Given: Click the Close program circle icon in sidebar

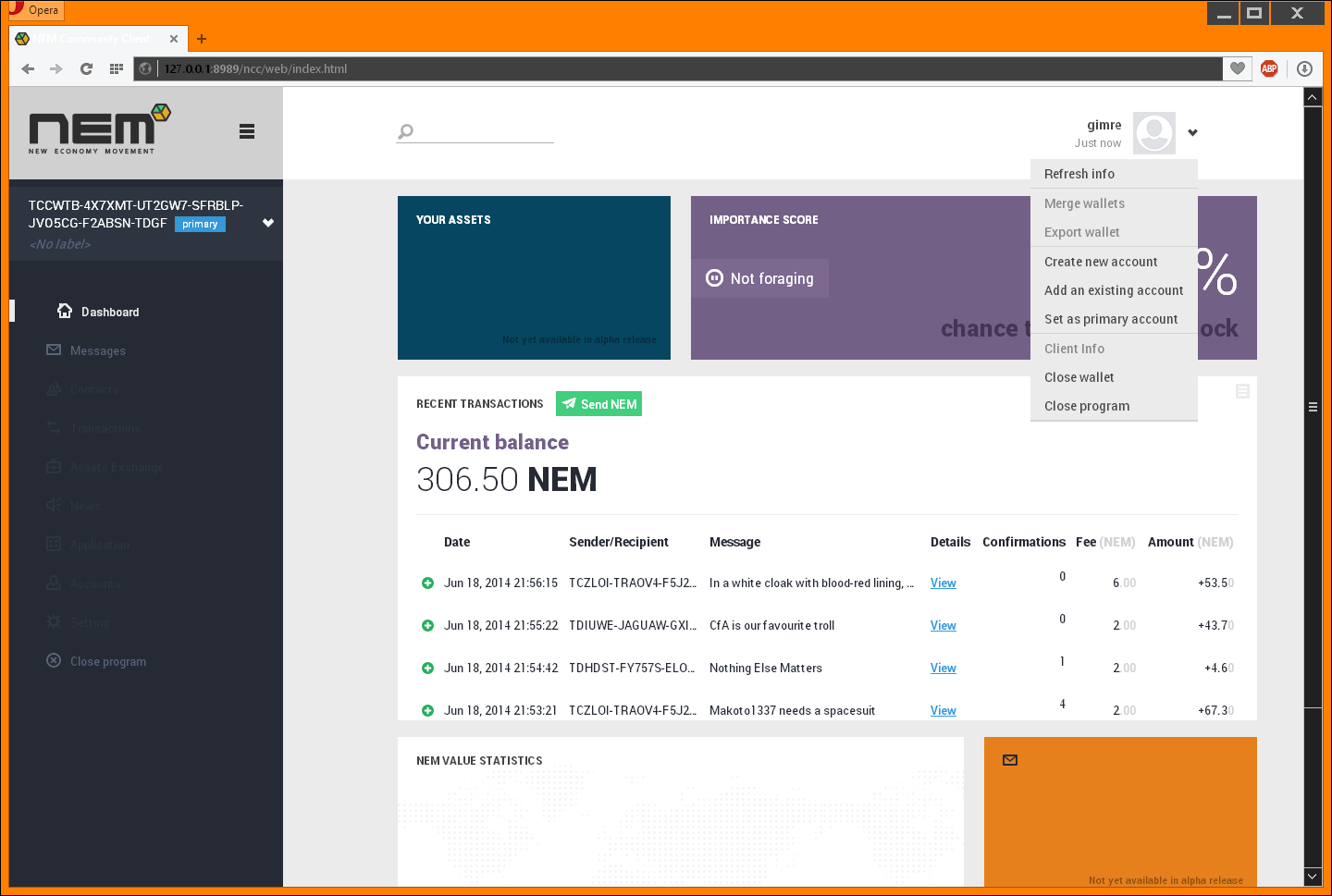Looking at the screenshot, I should coord(54,660).
